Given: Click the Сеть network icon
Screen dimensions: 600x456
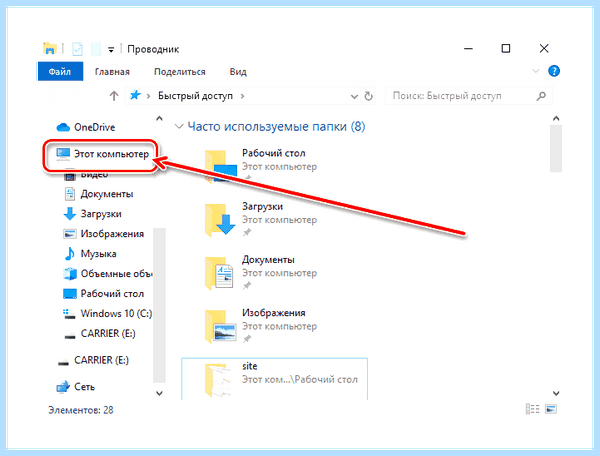Looking at the screenshot, I should (63, 387).
